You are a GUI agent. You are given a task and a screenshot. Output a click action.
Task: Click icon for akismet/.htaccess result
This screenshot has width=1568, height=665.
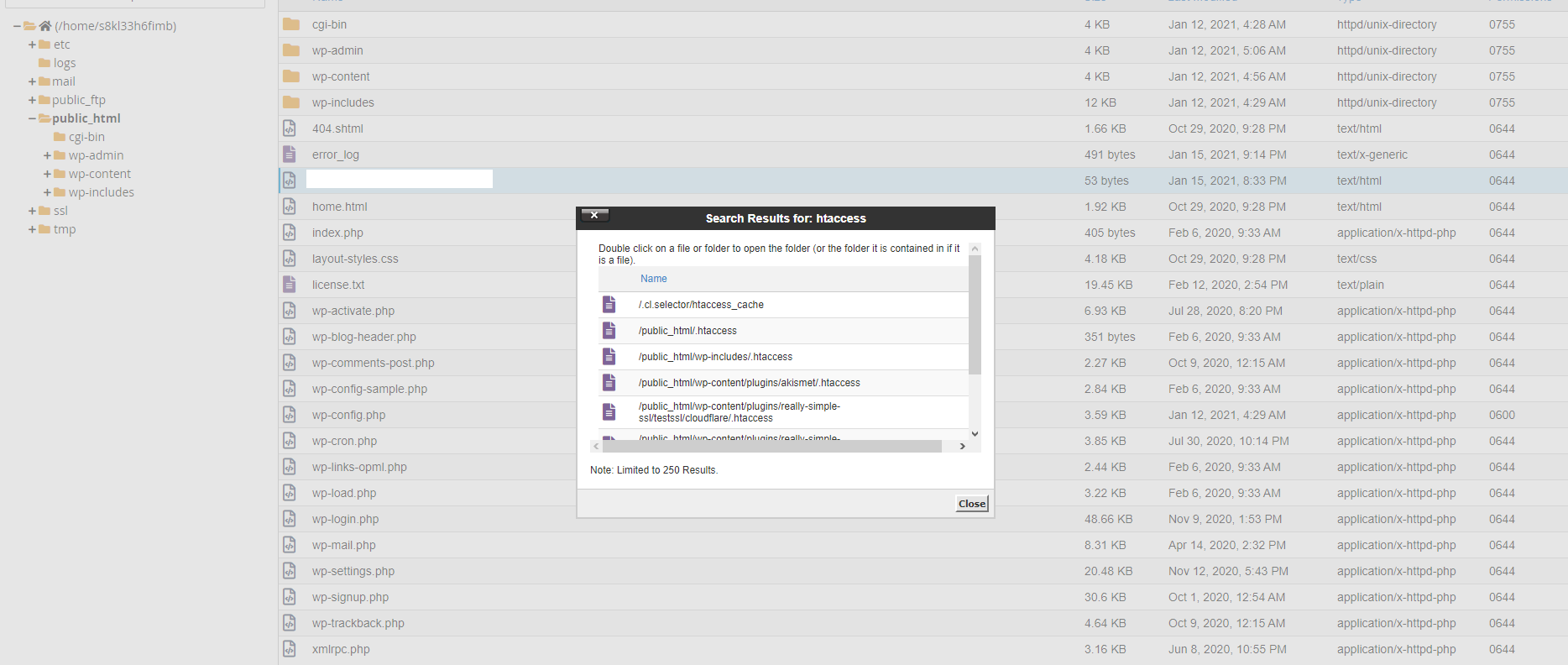(x=609, y=382)
